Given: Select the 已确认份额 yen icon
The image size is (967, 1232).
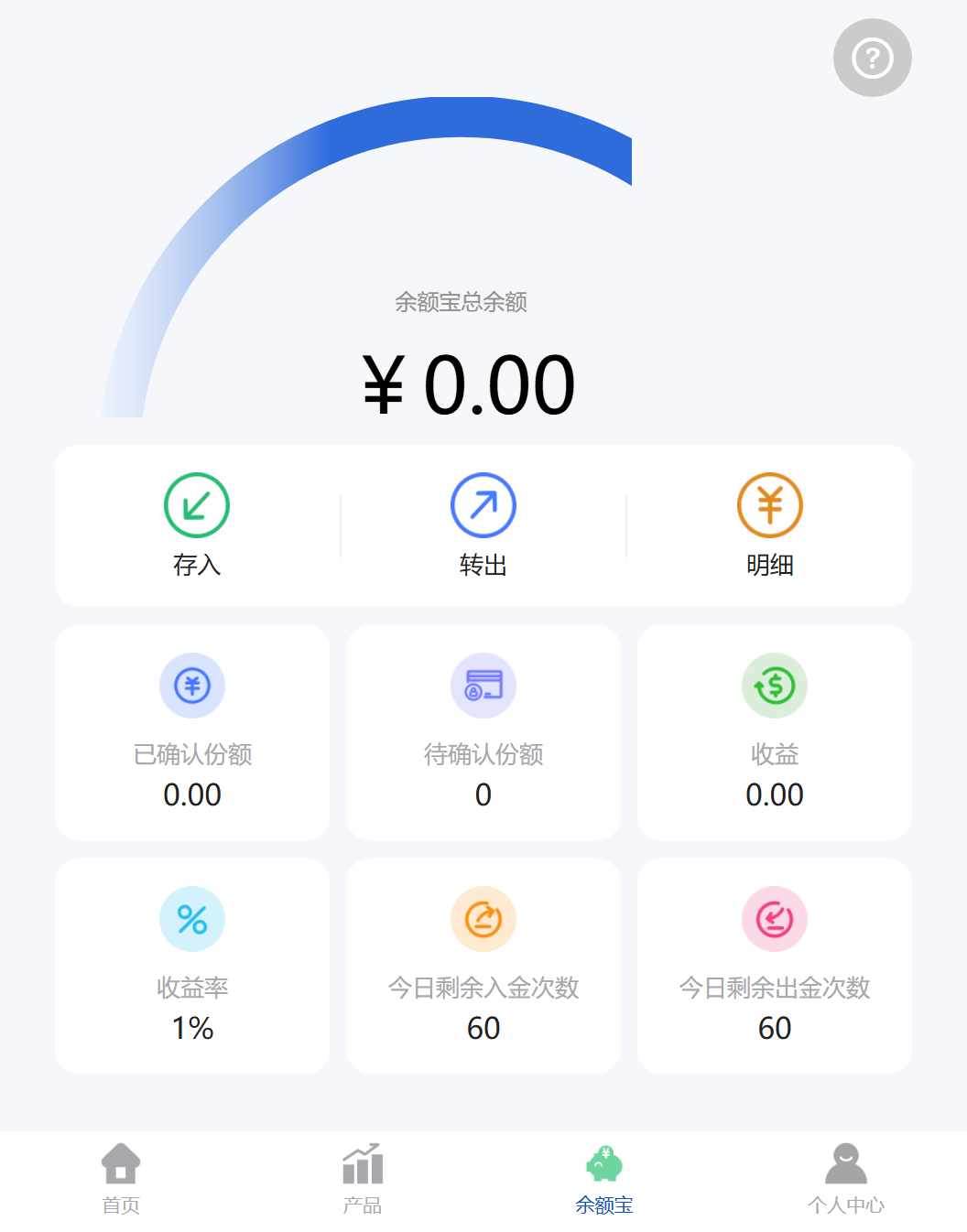Looking at the screenshot, I should tap(192, 686).
